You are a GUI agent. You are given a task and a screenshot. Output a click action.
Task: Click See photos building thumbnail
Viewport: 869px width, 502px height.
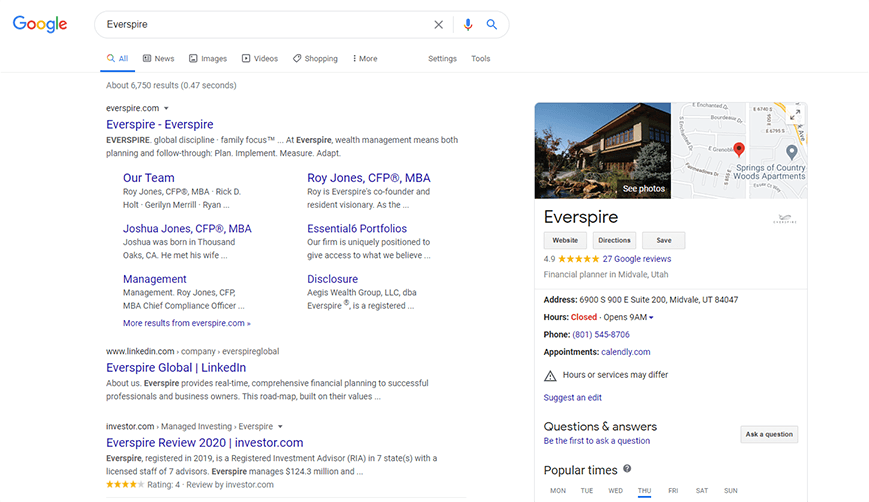tap(602, 151)
